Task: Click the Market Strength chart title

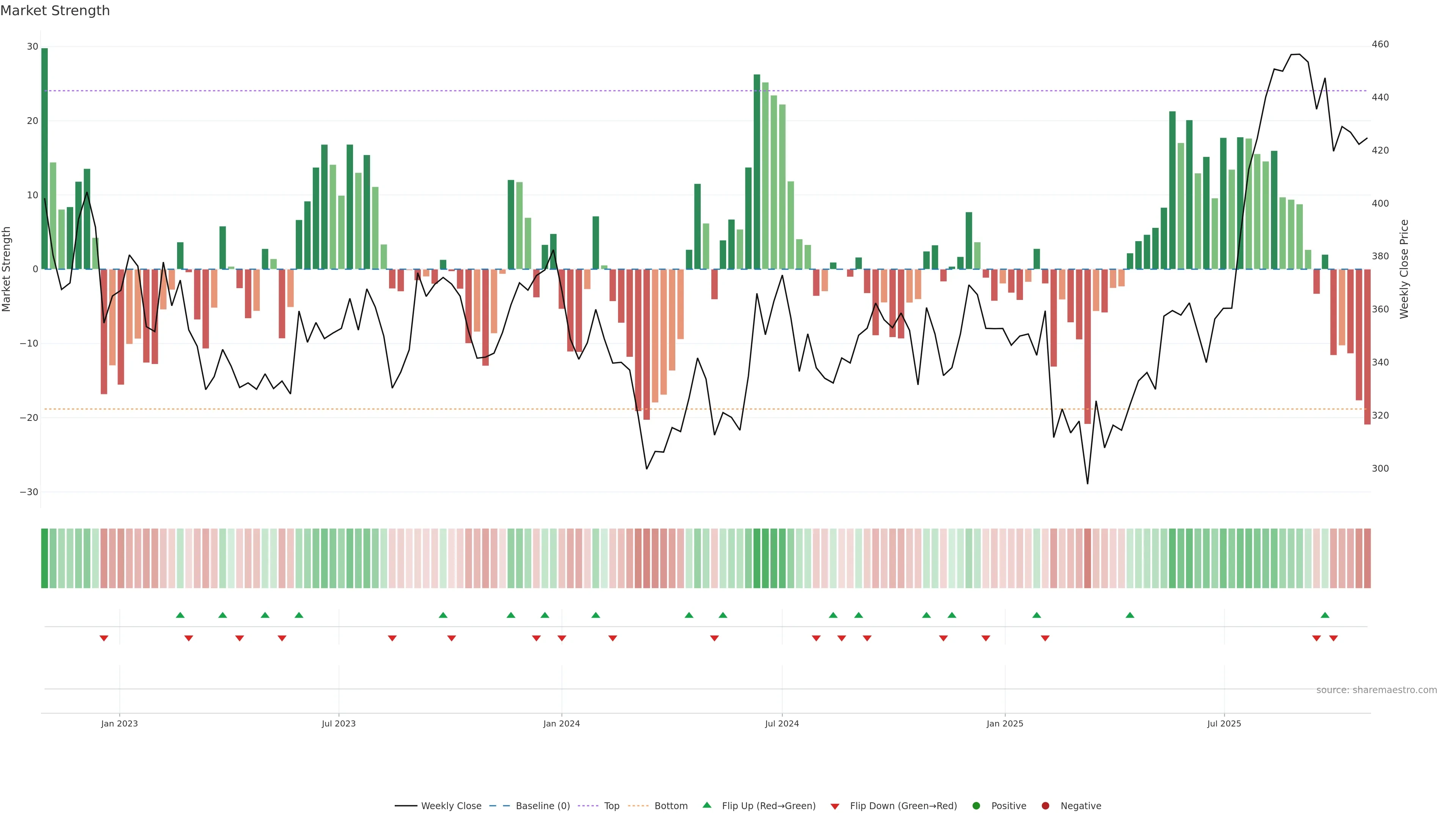Action: click(55, 11)
